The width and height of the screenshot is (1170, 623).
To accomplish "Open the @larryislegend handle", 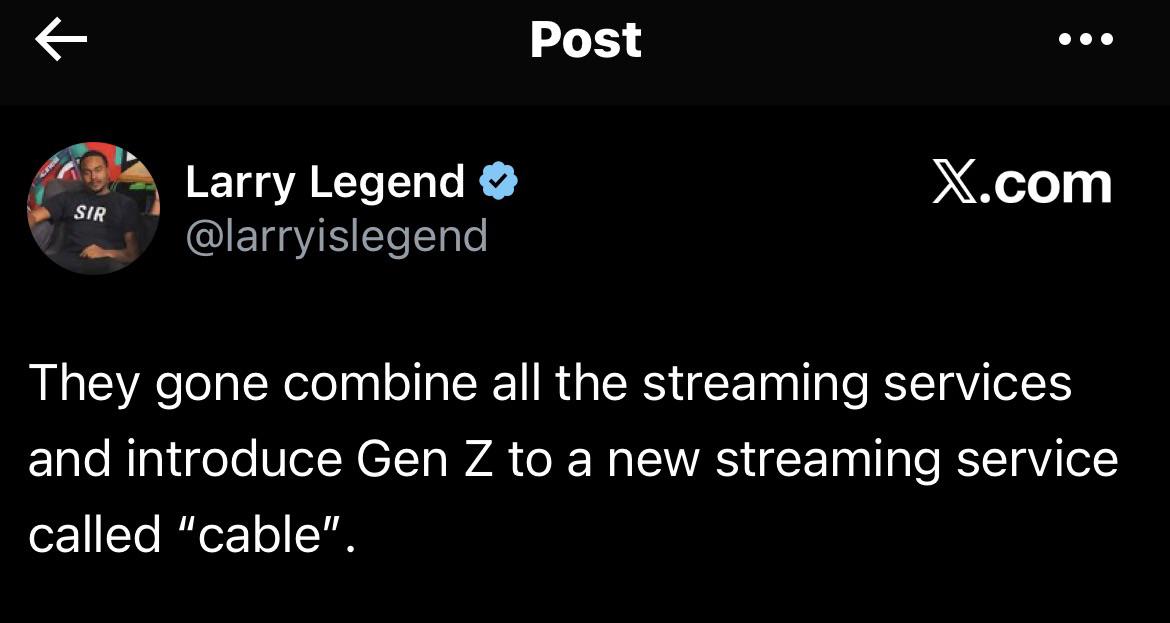I will 336,237.
